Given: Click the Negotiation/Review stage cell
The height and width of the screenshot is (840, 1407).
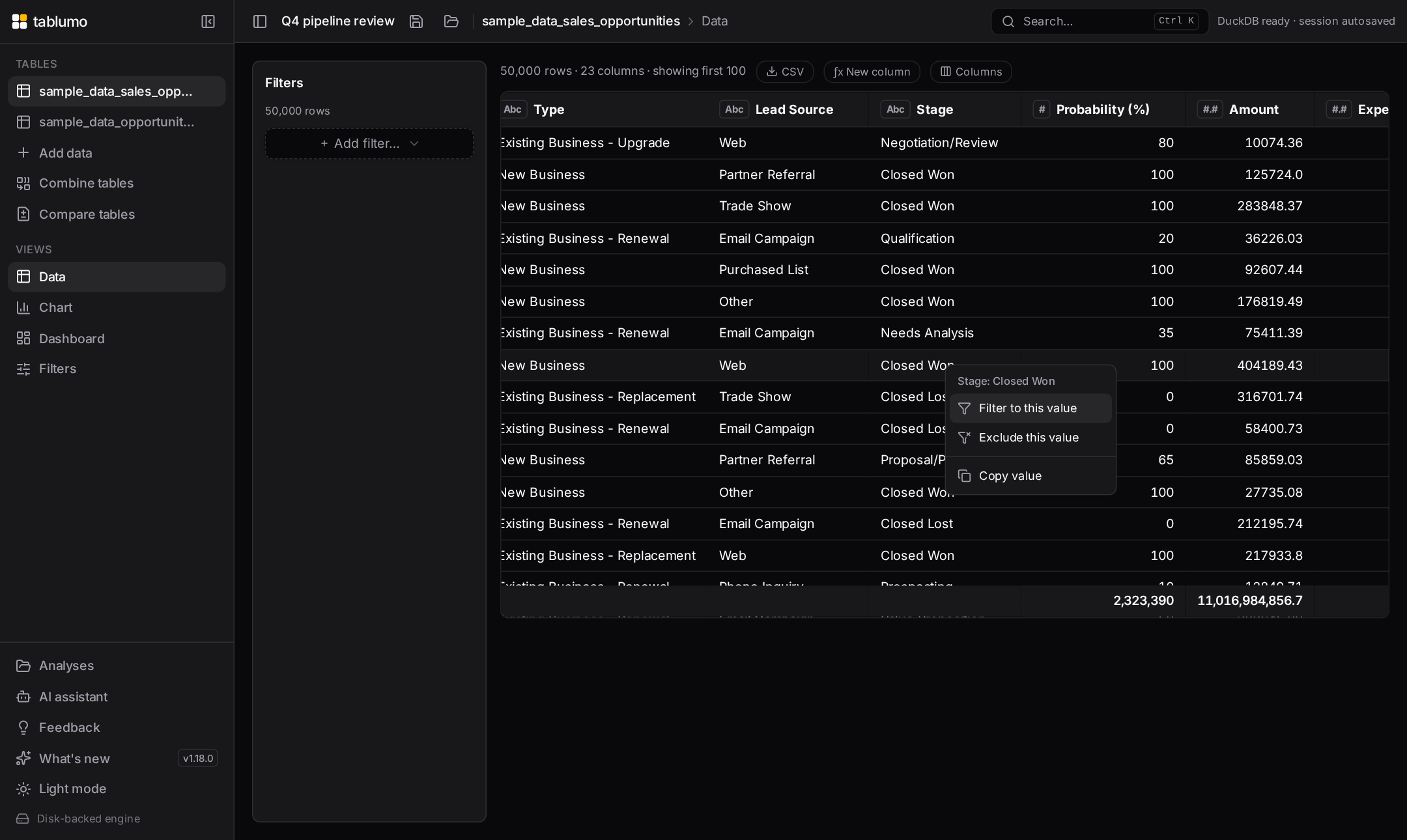Looking at the screenshot, I should tap(945, 143).
